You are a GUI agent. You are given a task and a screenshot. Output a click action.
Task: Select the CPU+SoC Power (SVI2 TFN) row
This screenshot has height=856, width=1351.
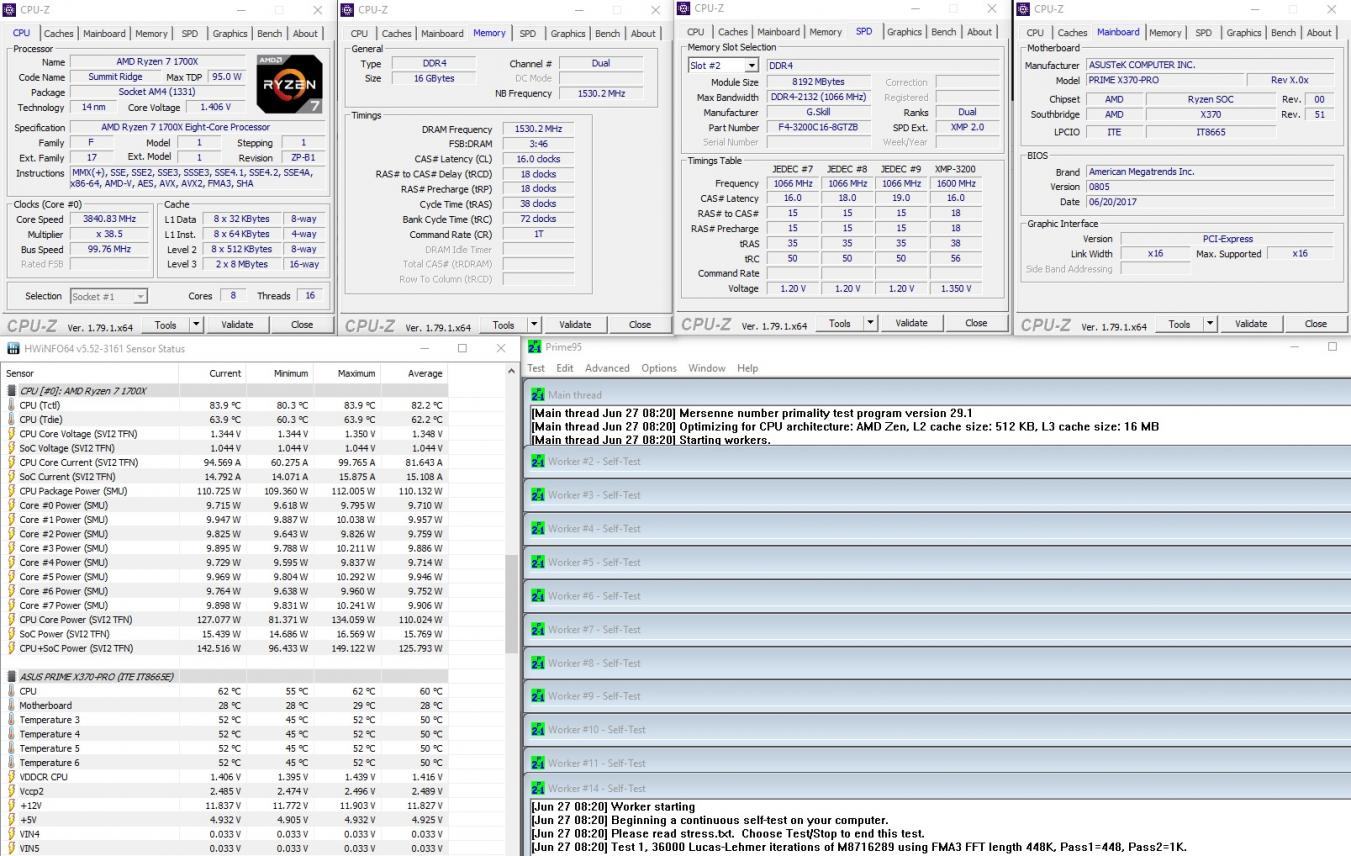pyautogui.click(x=225, y=648)
